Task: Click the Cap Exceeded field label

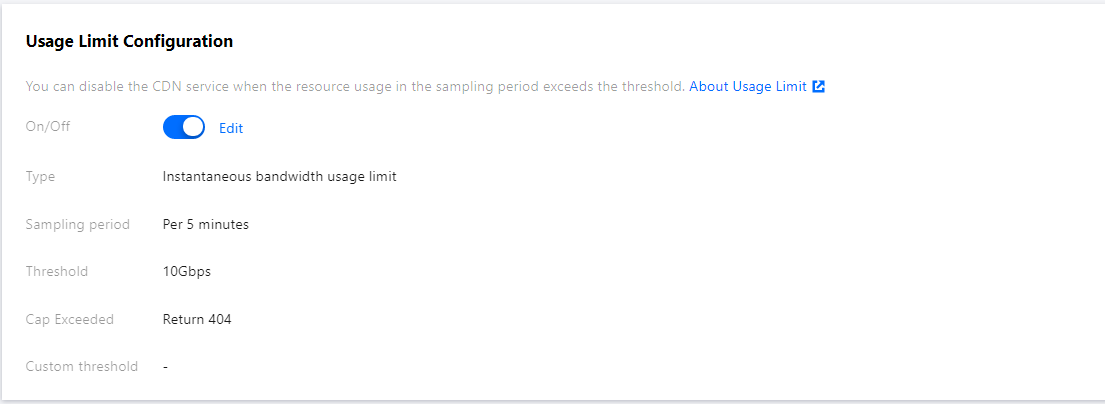Action: 69,320
